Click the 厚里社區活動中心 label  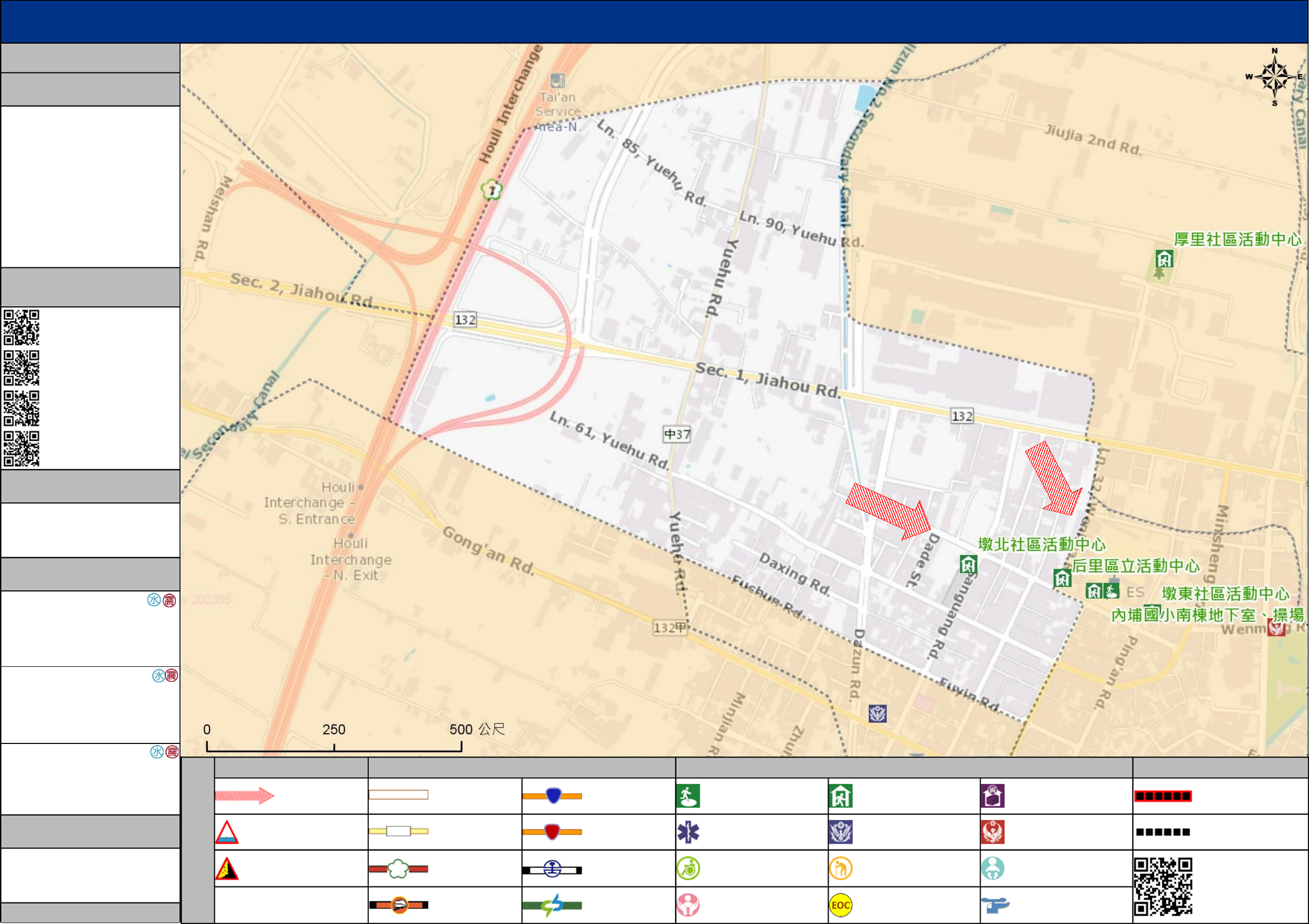point(1237,240)
